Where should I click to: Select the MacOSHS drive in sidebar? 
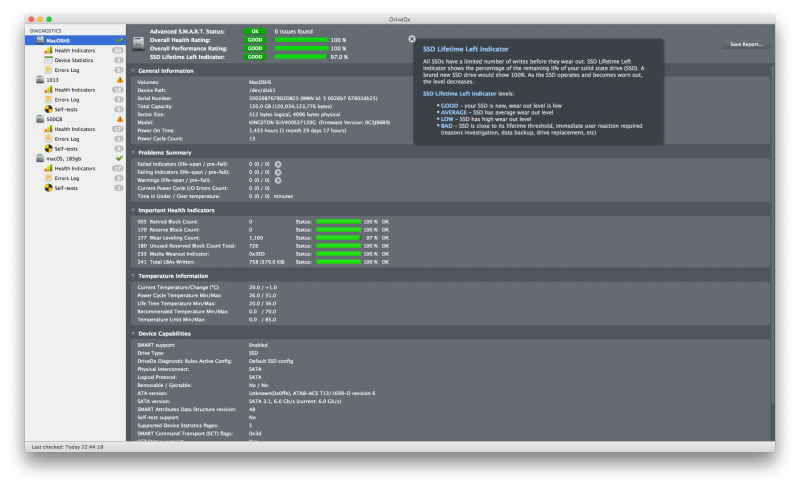[58, 40]
